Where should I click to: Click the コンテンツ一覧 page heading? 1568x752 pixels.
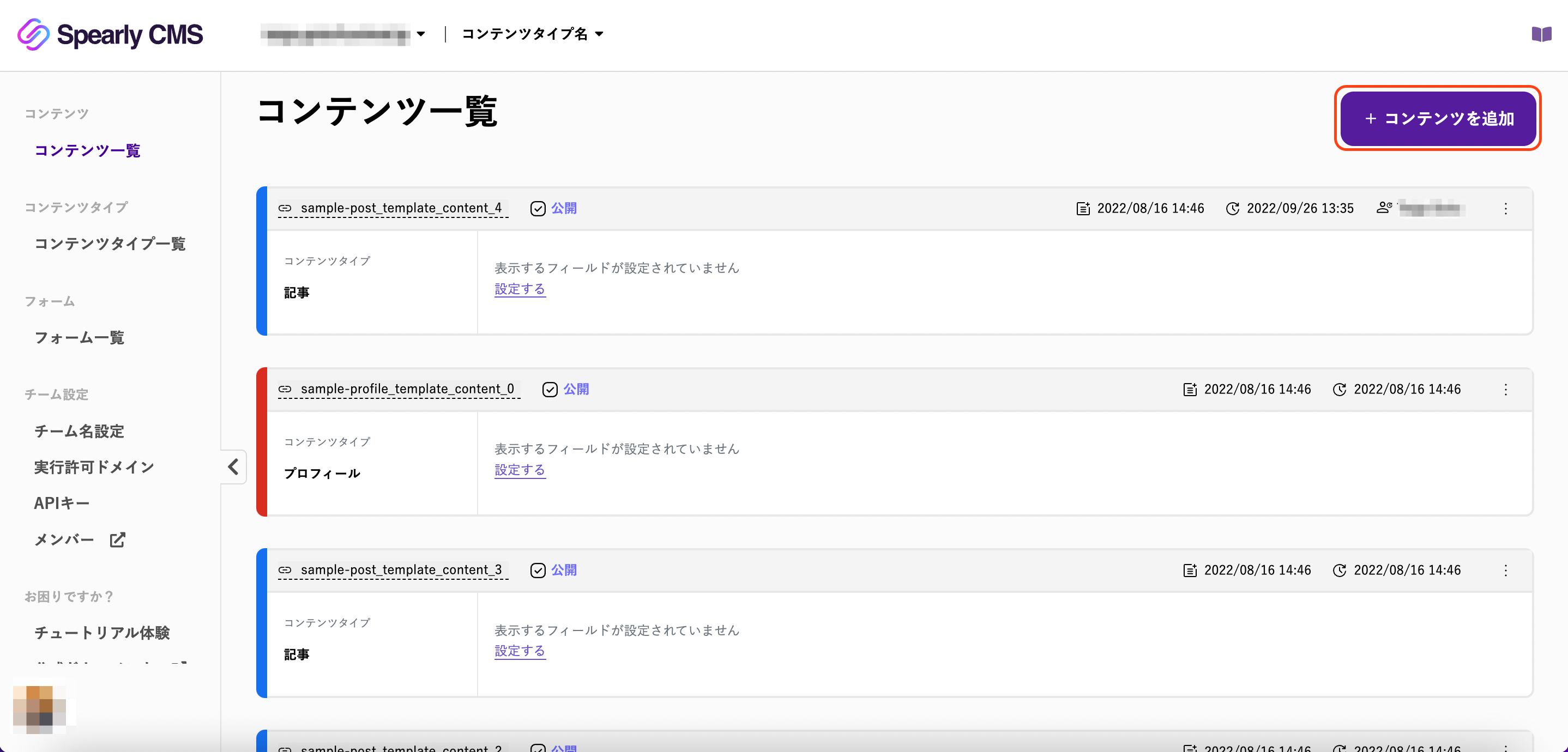(377, 112)
